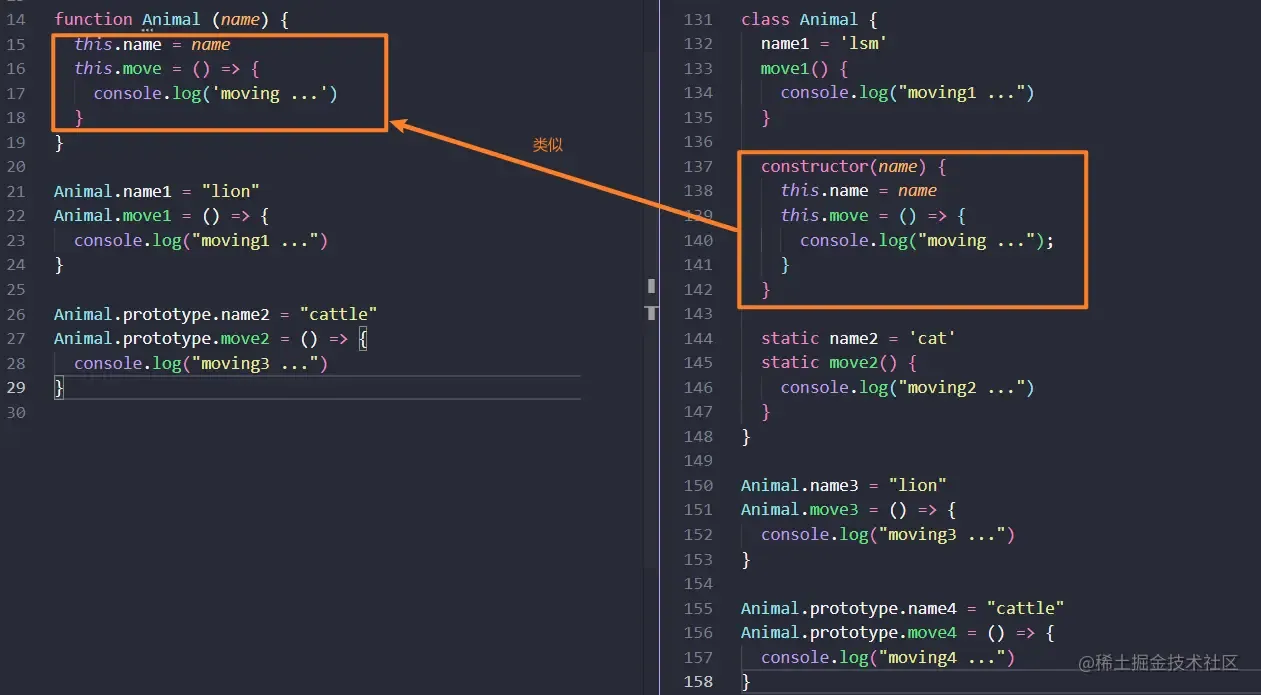Click 'static move2()' on line 145
The height and width of the screenshot is (695, 1261).
pyautogui.click(x=838, y=363)
